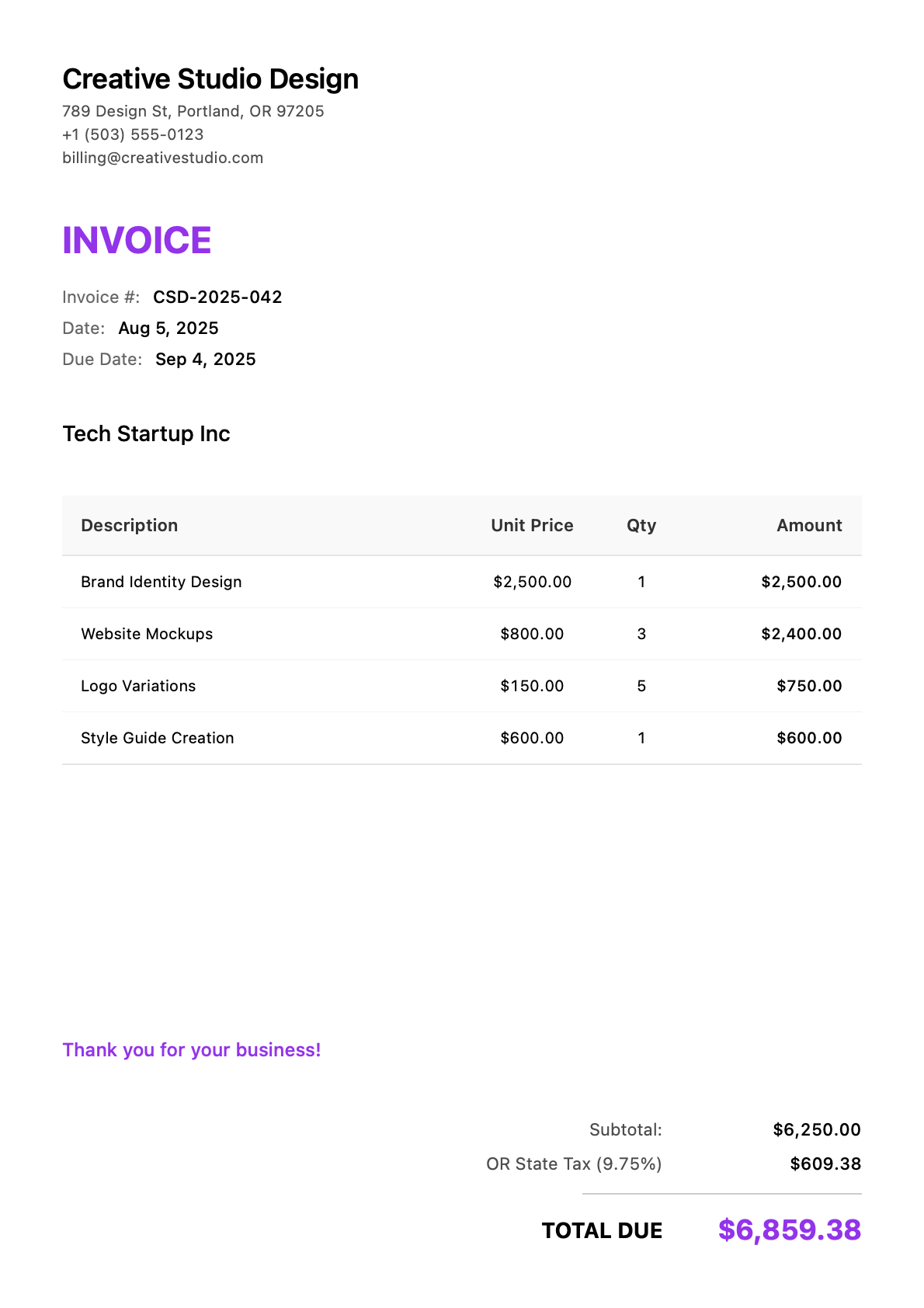The height and width of the screenshot is (1308, 924).
Task: Click quantity 3 for Website Mockups
Action: [x=641, y=634]
